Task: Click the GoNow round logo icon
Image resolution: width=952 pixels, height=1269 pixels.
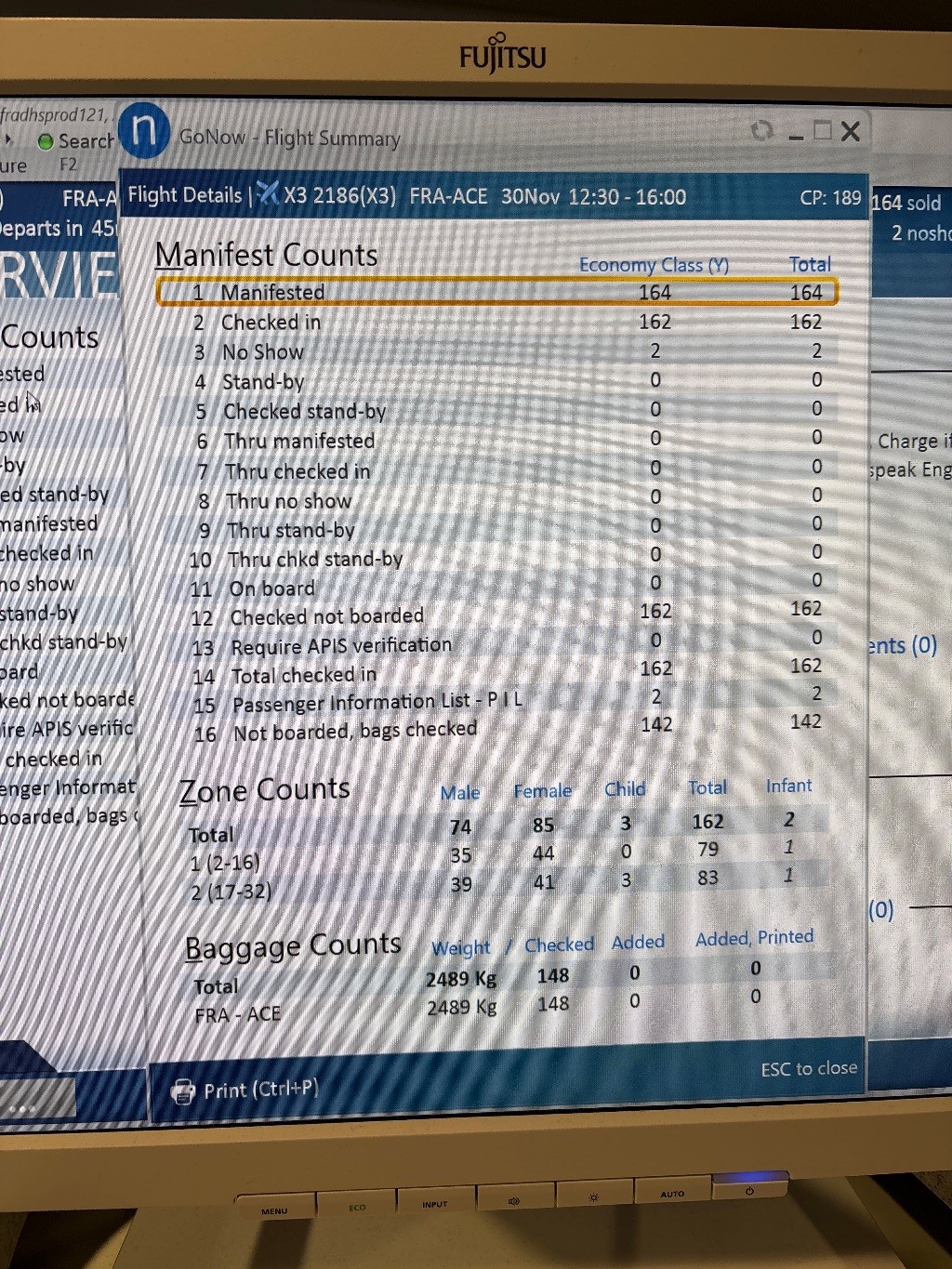Action: click(x=144, y=131)
